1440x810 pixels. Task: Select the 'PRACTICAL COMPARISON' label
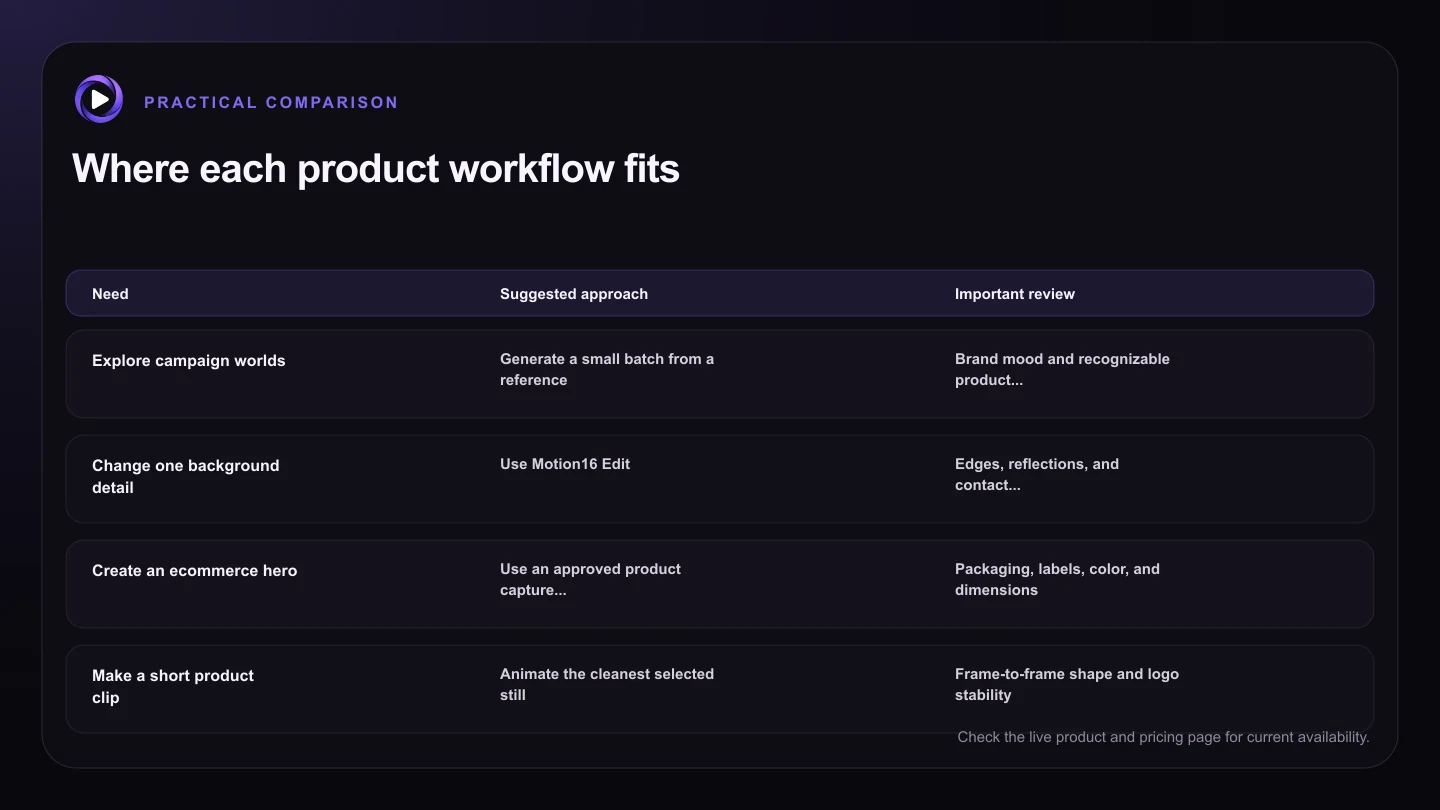(x=271, y=102)
